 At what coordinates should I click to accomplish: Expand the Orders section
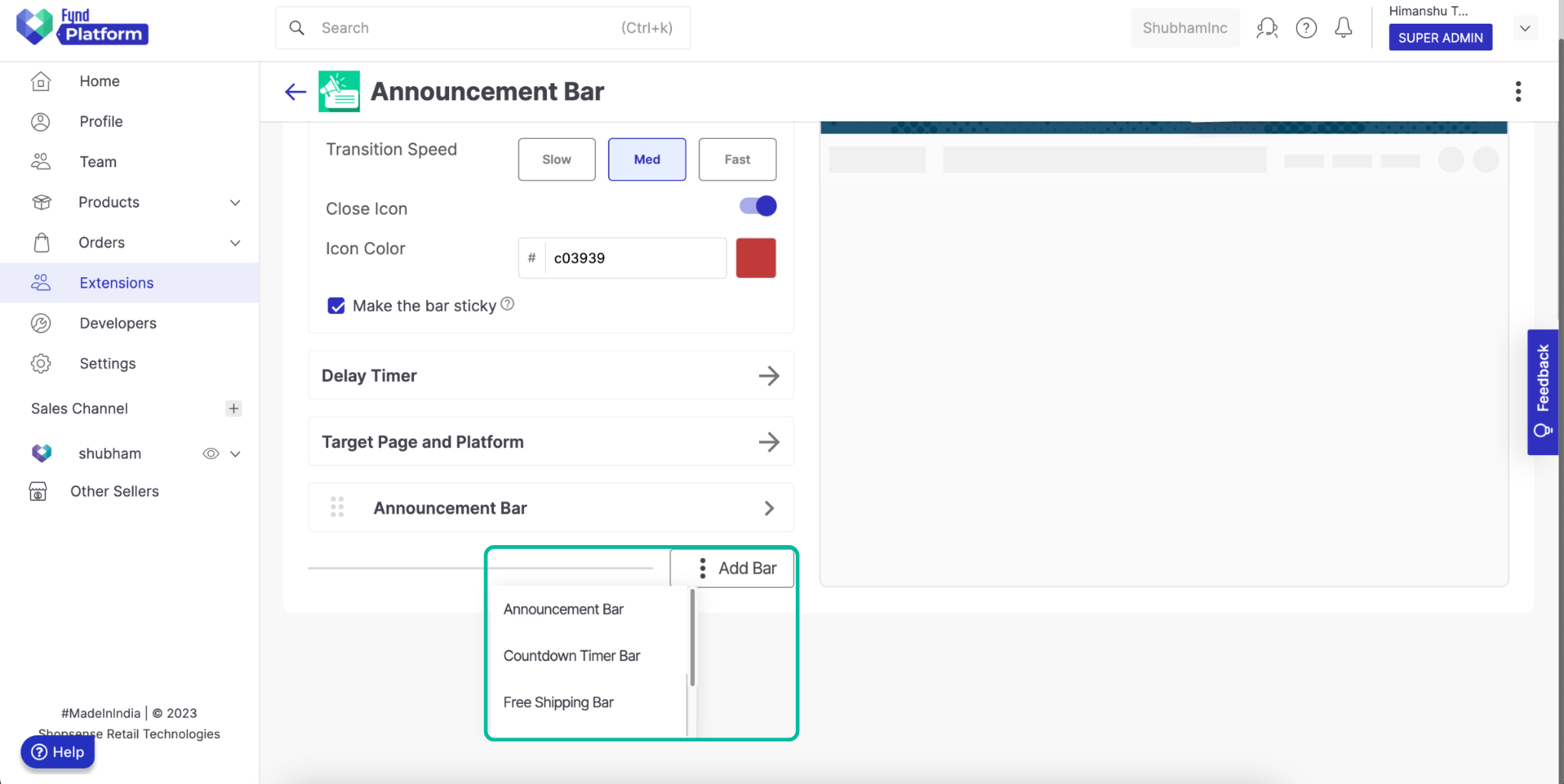(x=234, y=242)
